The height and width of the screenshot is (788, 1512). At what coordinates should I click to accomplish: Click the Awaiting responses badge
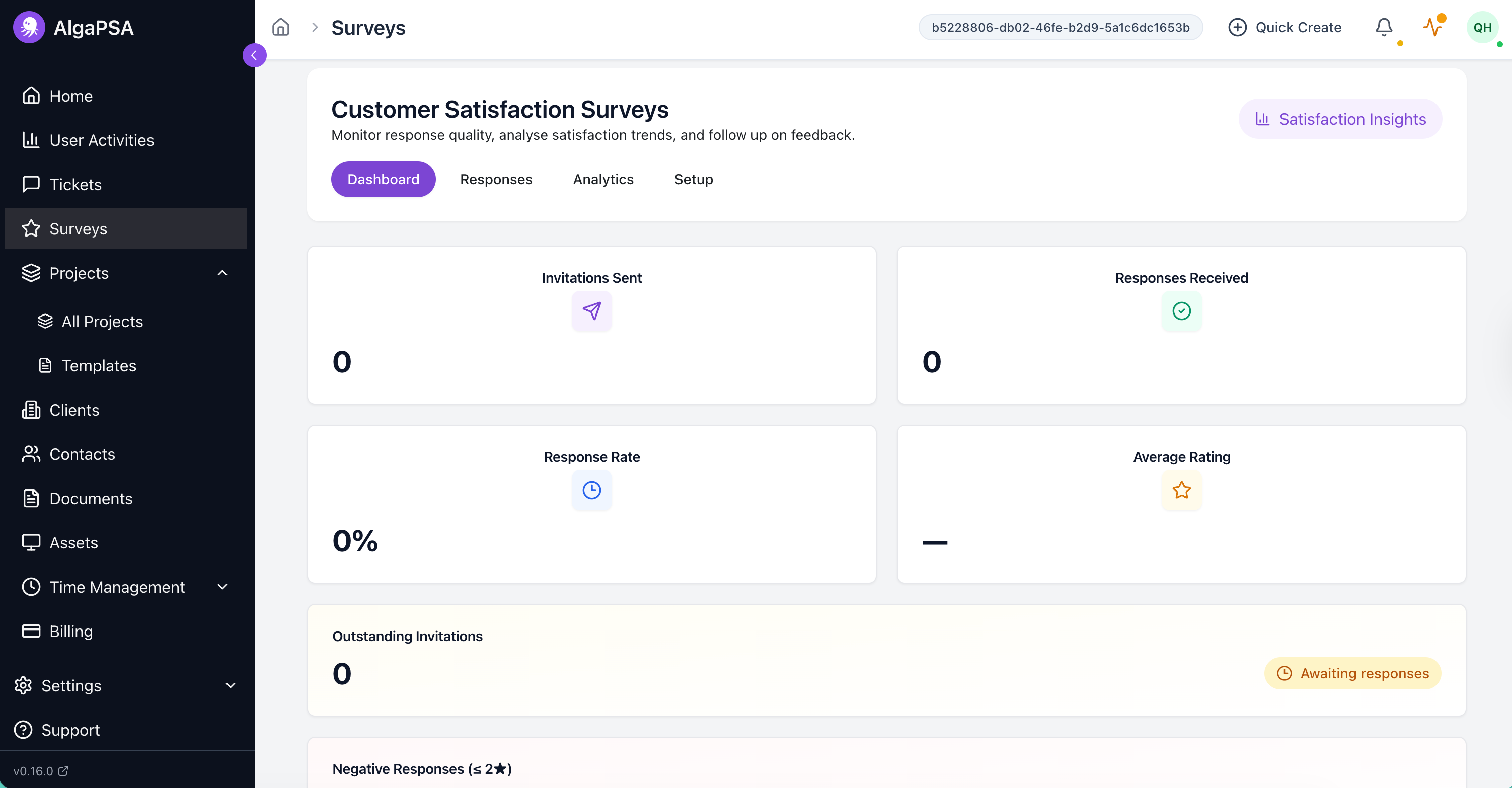[1352, 673]
